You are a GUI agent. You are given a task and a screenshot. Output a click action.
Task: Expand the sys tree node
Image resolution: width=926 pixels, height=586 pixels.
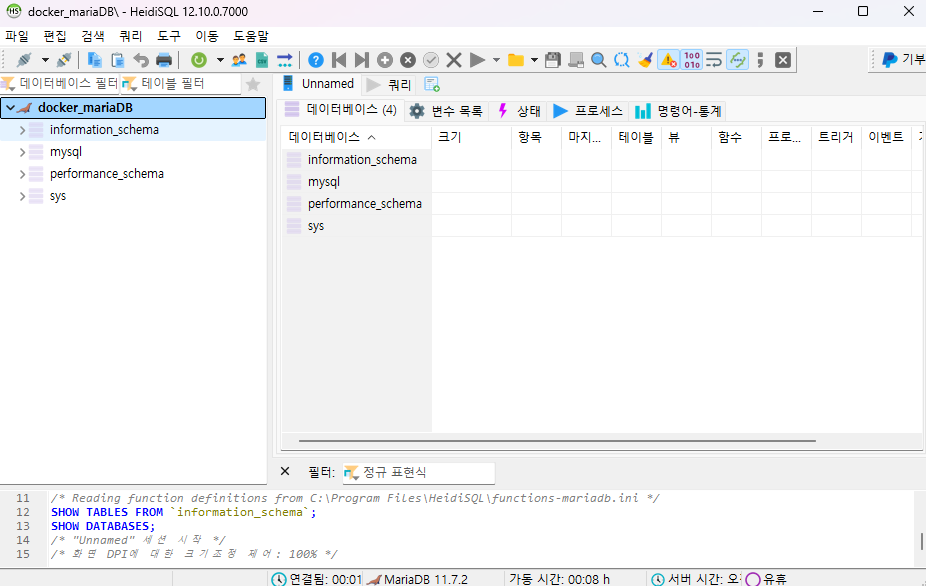[22, 196]
